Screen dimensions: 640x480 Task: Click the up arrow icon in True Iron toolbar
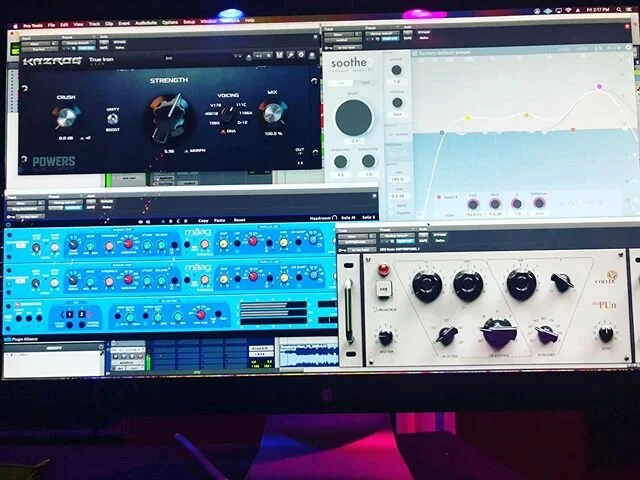click(x=249, y=58)
